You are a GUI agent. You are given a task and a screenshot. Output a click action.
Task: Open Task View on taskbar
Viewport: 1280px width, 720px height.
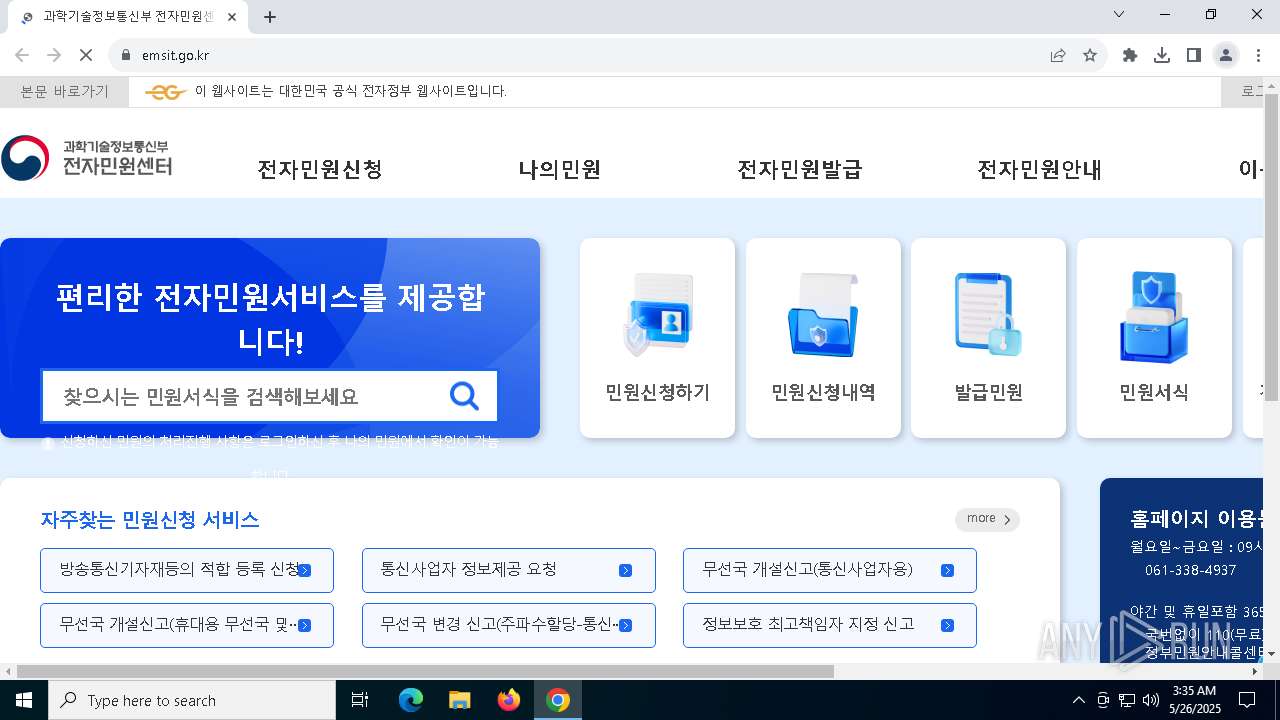pos(360,700)
